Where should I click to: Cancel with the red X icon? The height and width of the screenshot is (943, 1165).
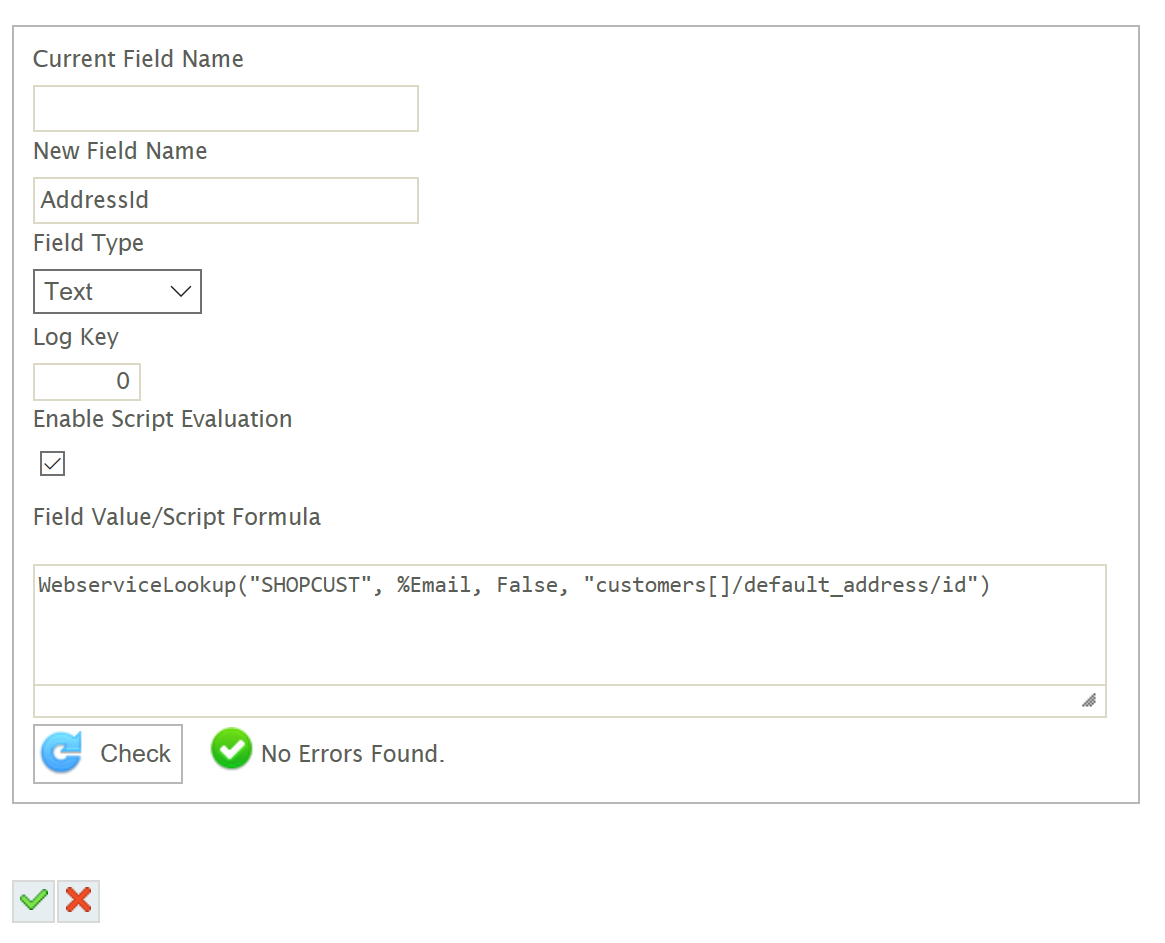[x=78, y=901]
